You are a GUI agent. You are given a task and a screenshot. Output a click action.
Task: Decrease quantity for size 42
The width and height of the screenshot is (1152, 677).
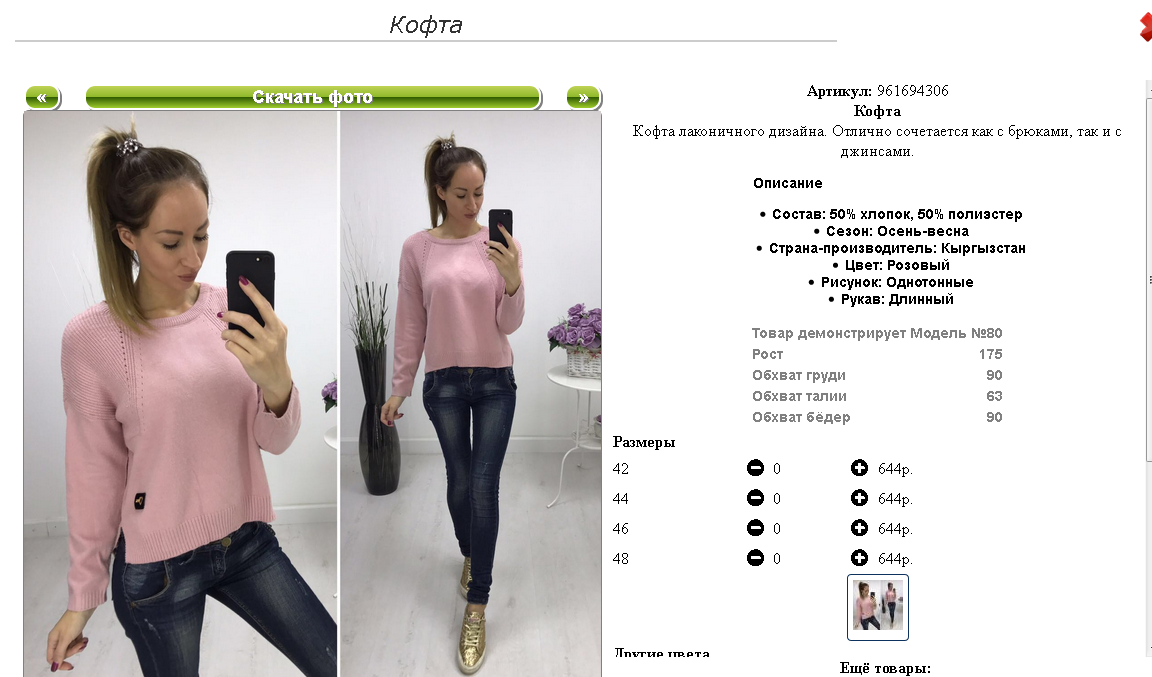755,468
